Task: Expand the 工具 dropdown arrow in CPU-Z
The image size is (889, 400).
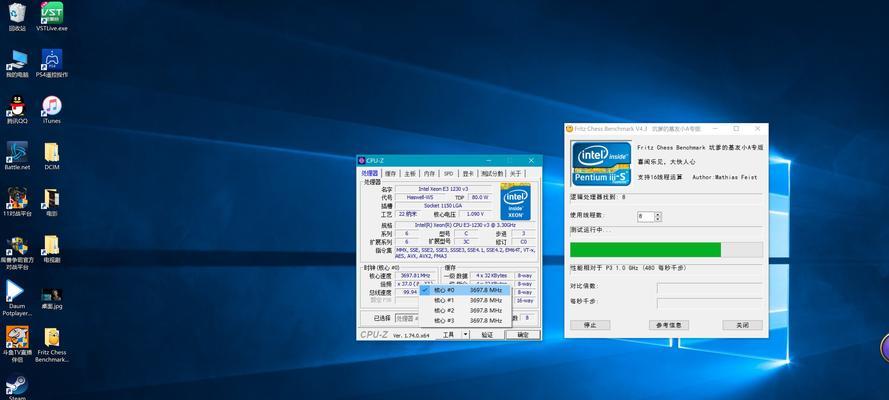Action: tap(465, 335)
